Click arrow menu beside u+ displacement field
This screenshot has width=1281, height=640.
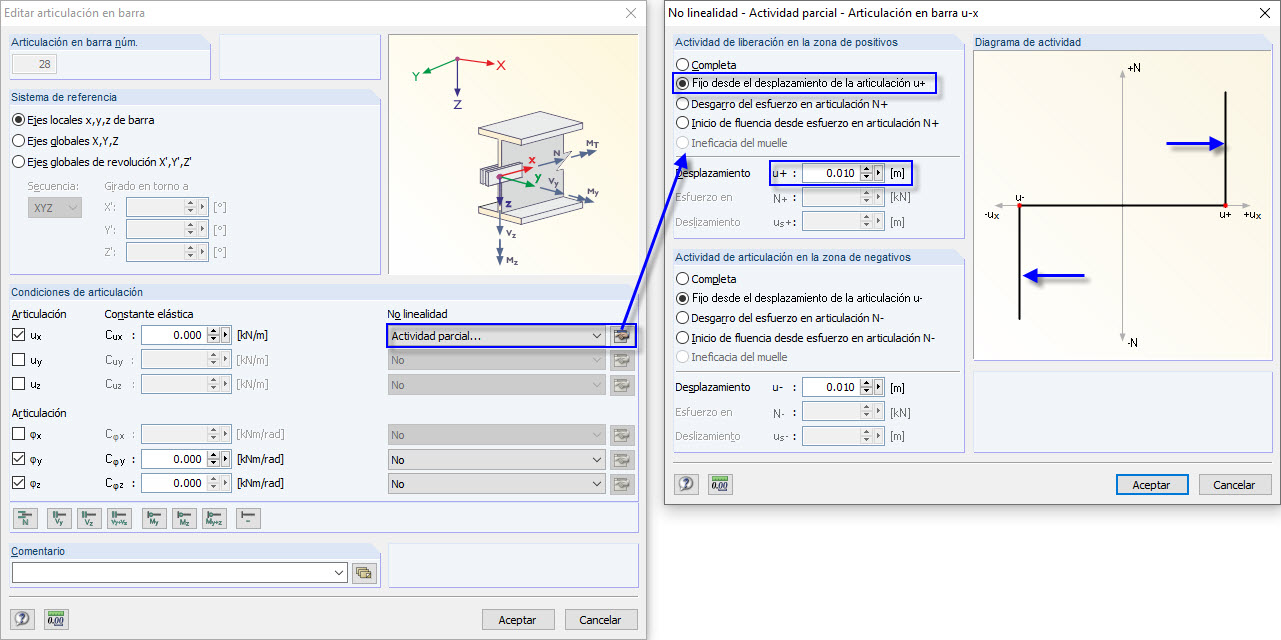pyautogui.click(x=879, y=173)
